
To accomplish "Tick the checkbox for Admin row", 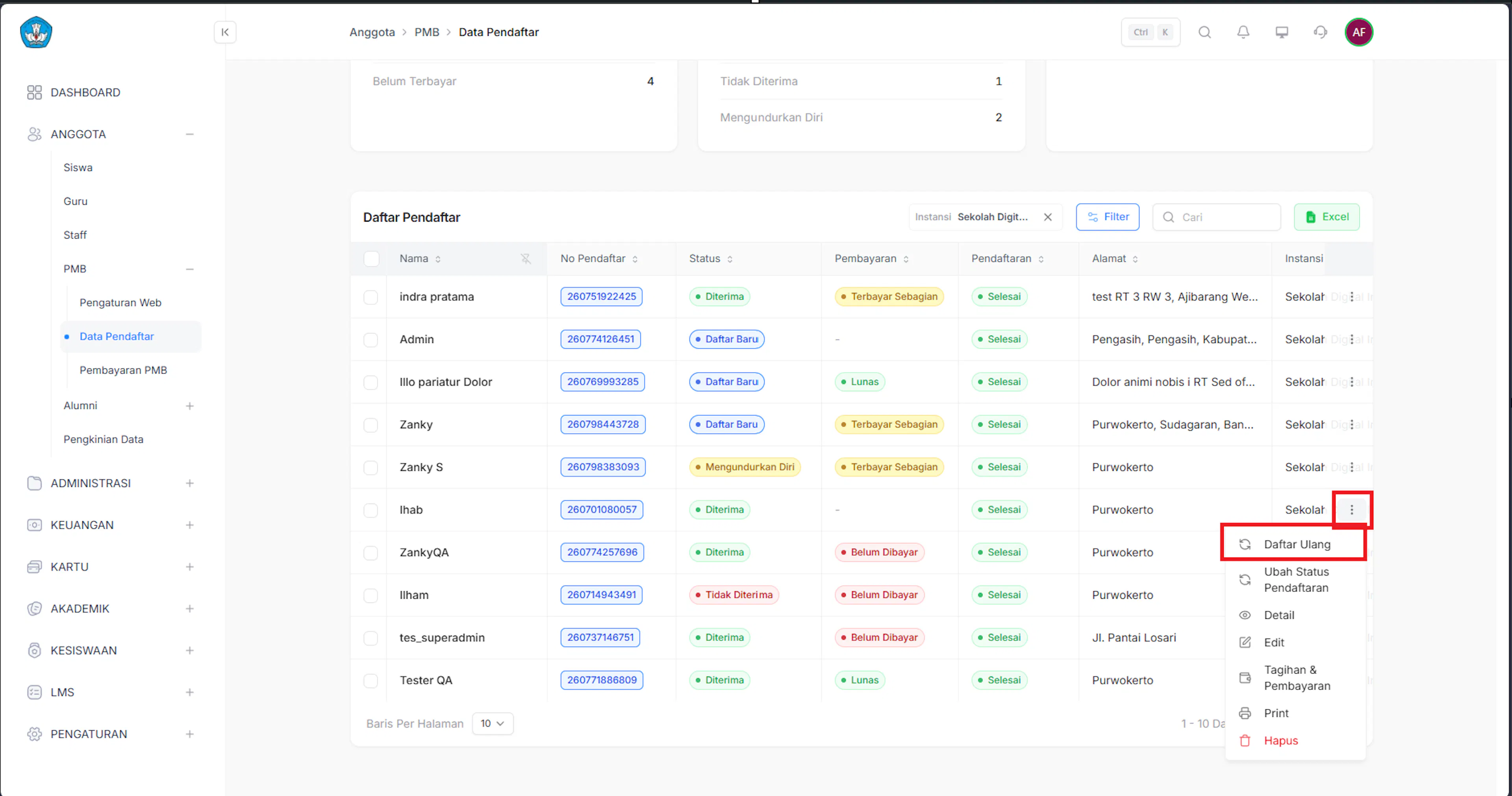I will 371,339.
